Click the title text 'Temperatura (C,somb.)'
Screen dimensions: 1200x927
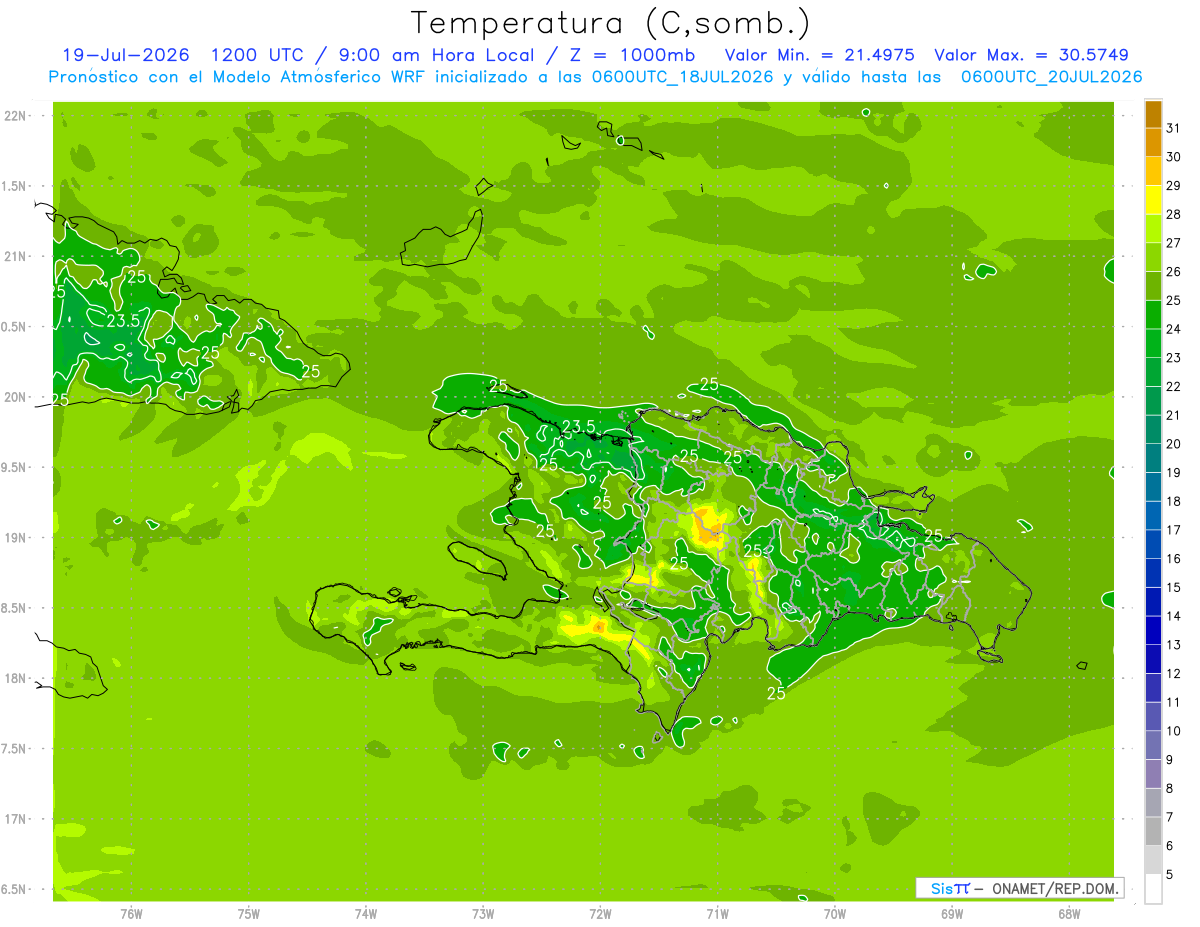coord(611,23)
